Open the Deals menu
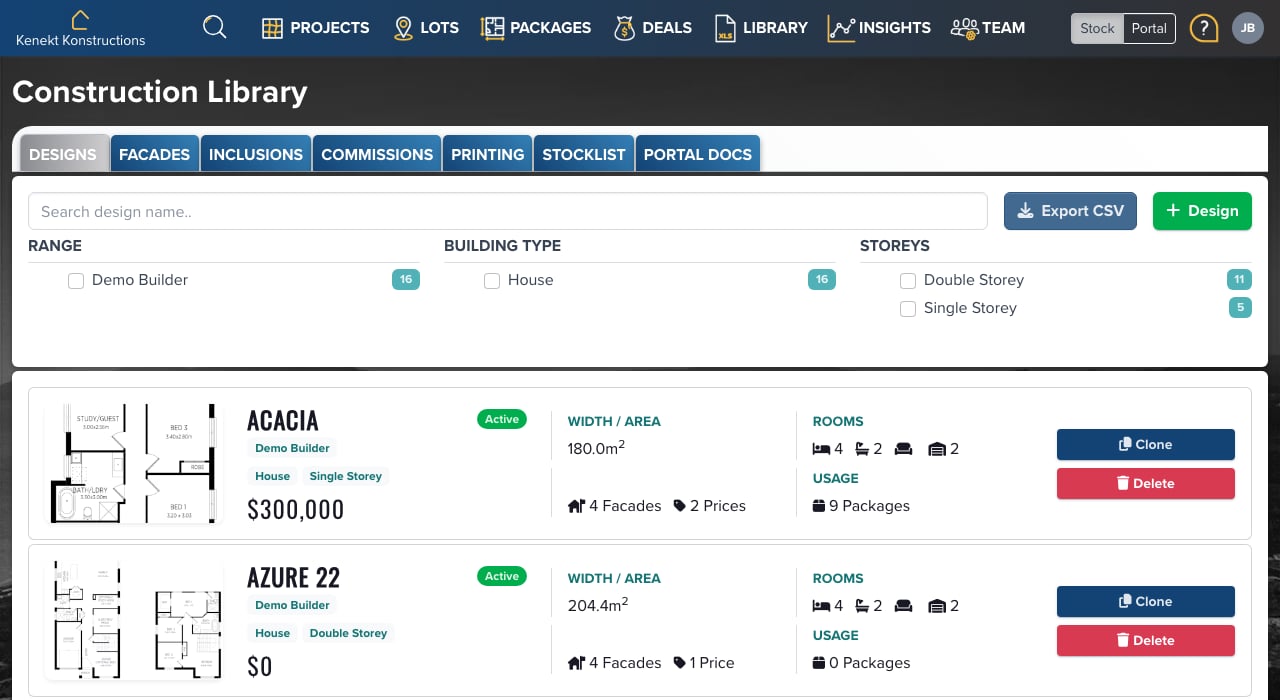 click(653, 28)
